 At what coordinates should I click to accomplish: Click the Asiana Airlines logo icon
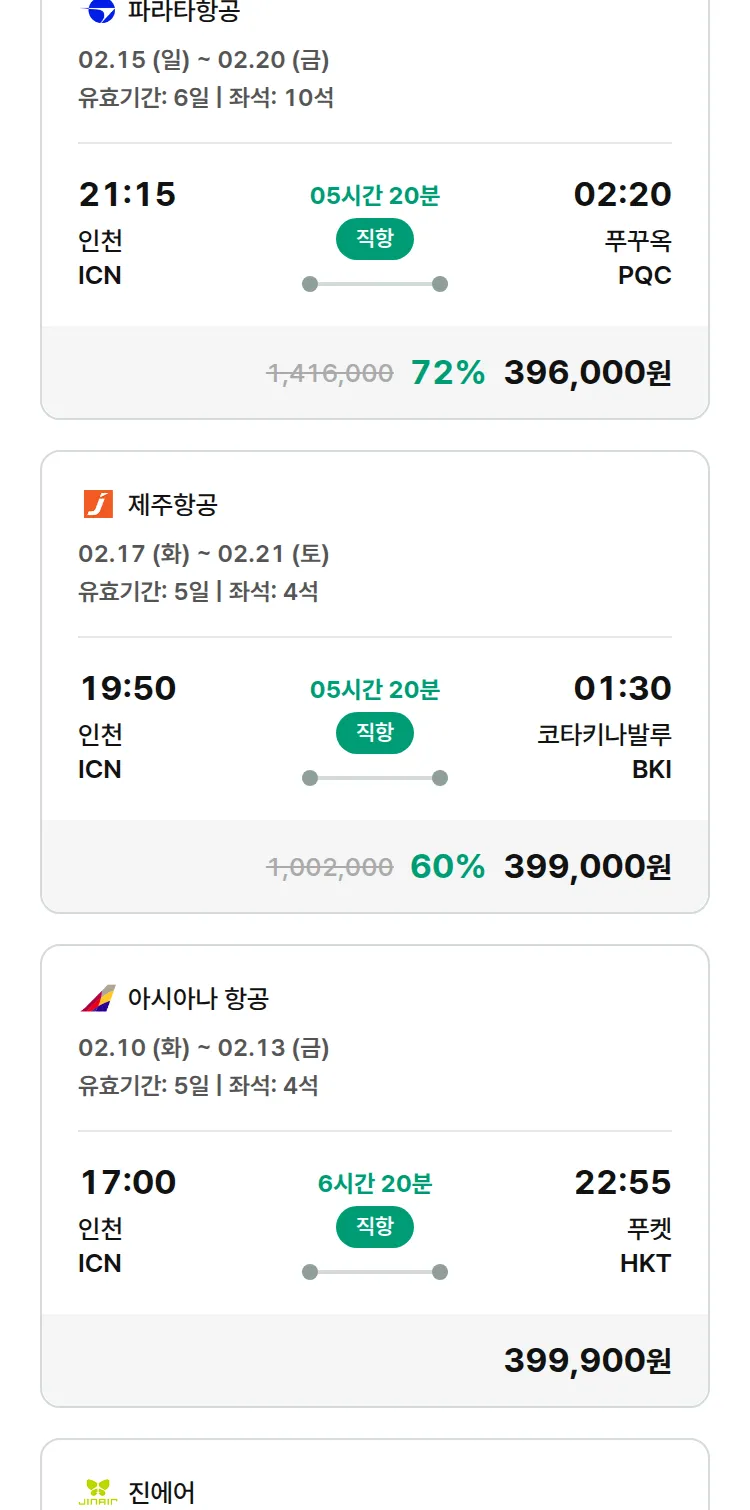[x=98, y=998]
